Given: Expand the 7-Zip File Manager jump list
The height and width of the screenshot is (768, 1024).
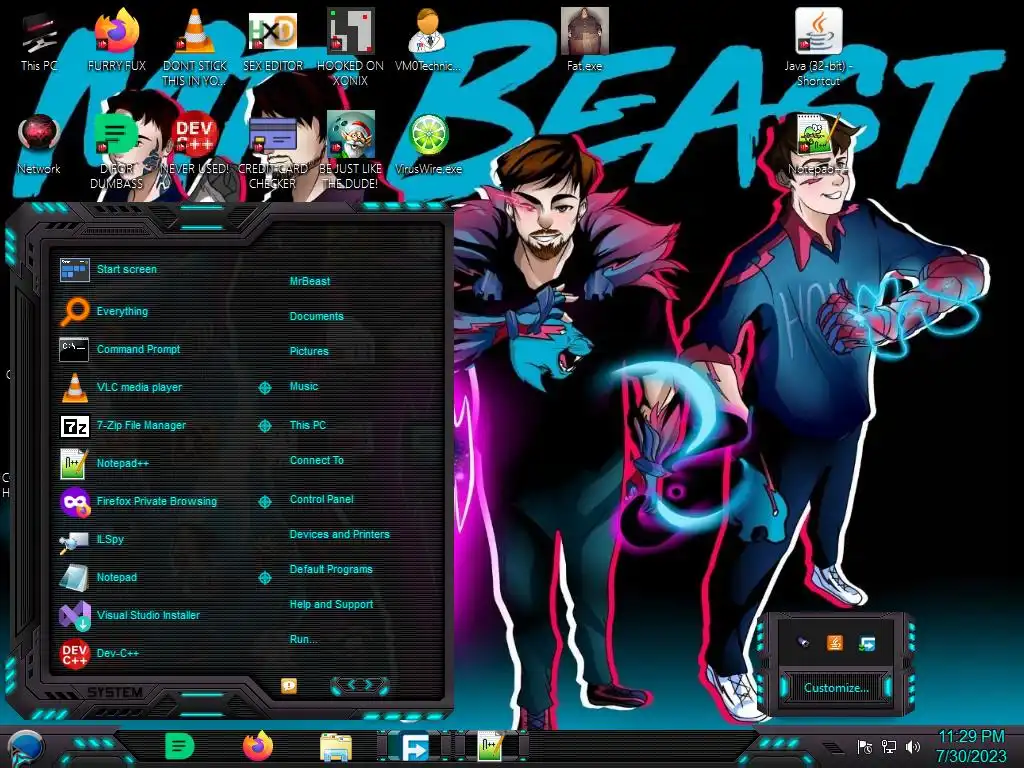Looking at the screenshot, I should coord(264,426).
